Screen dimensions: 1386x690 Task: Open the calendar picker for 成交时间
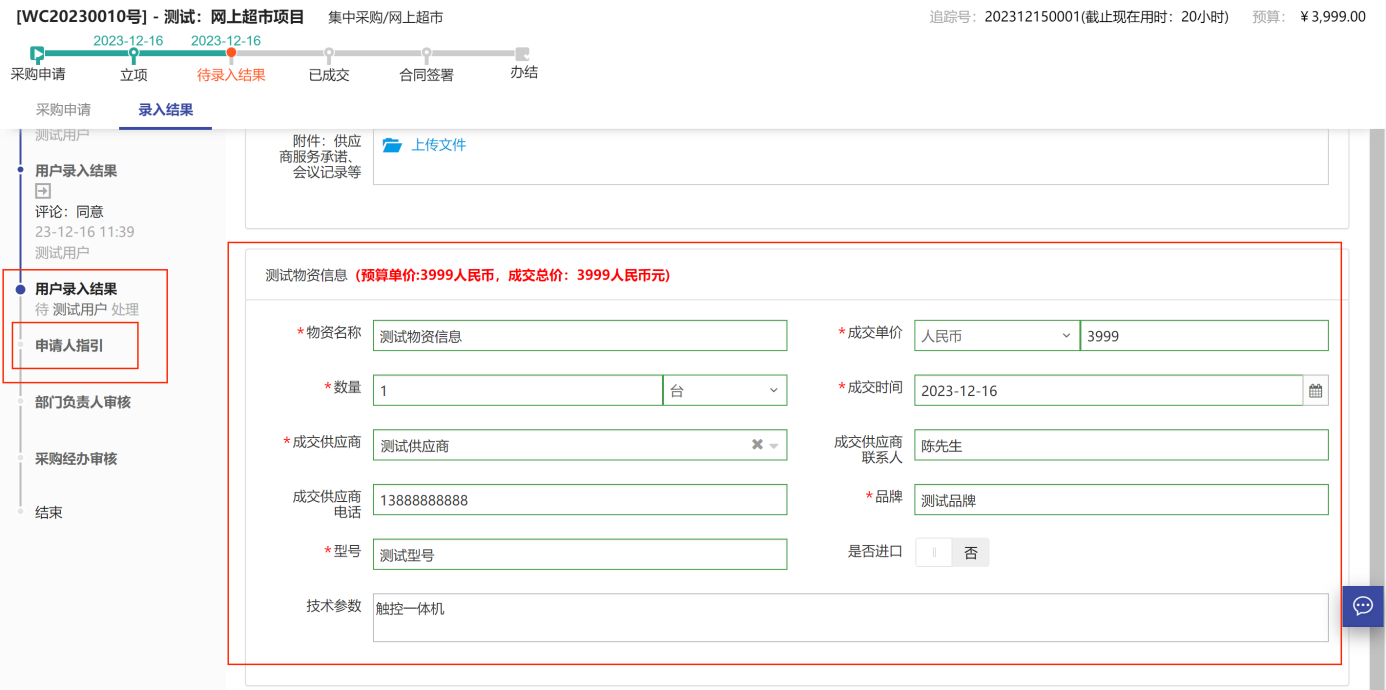click(1315, 391)
